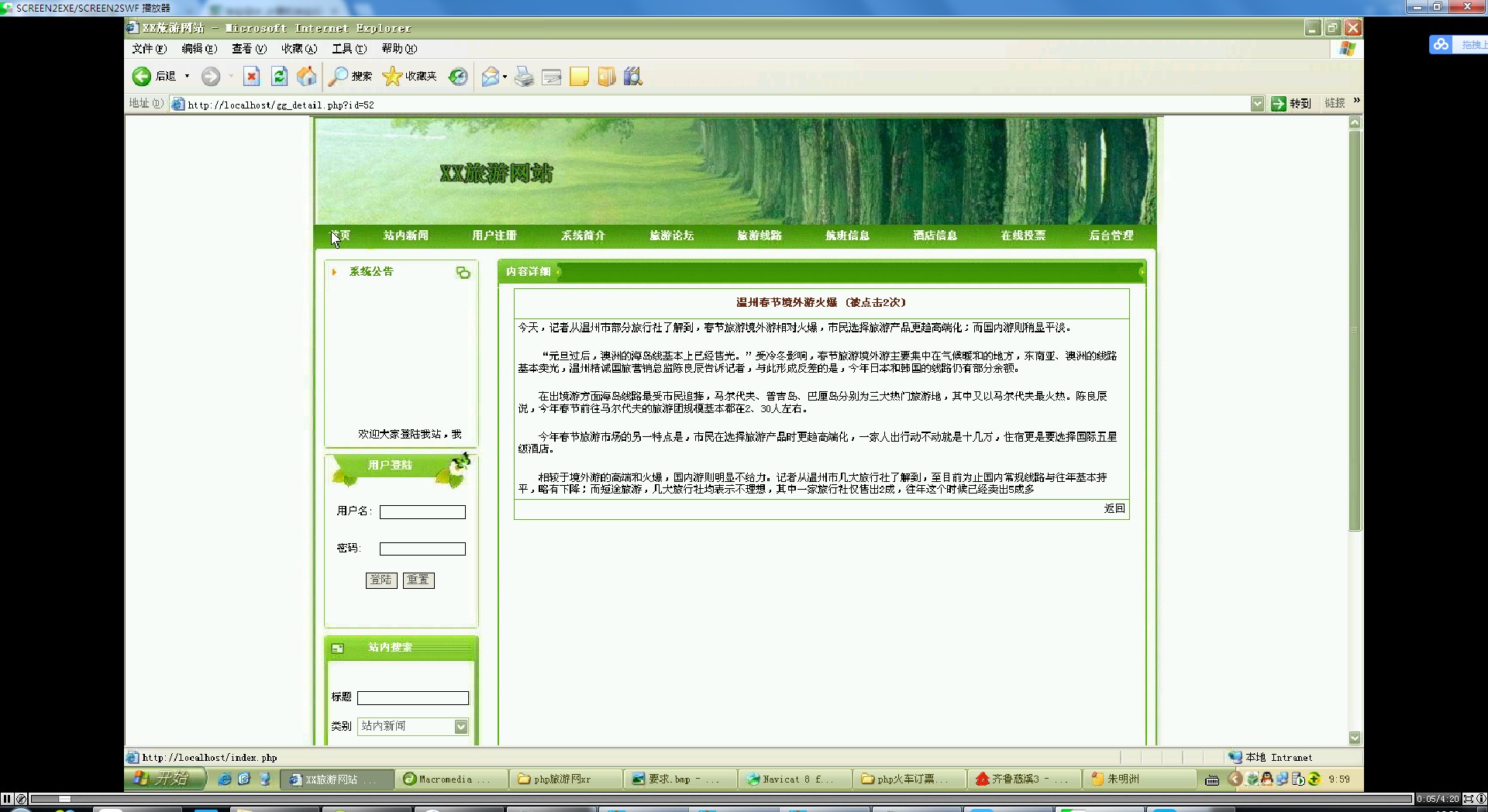Viewport: 1488px width, 812px height.
Task: Click the Research books with magnifier icon
Action: [633, 77]
